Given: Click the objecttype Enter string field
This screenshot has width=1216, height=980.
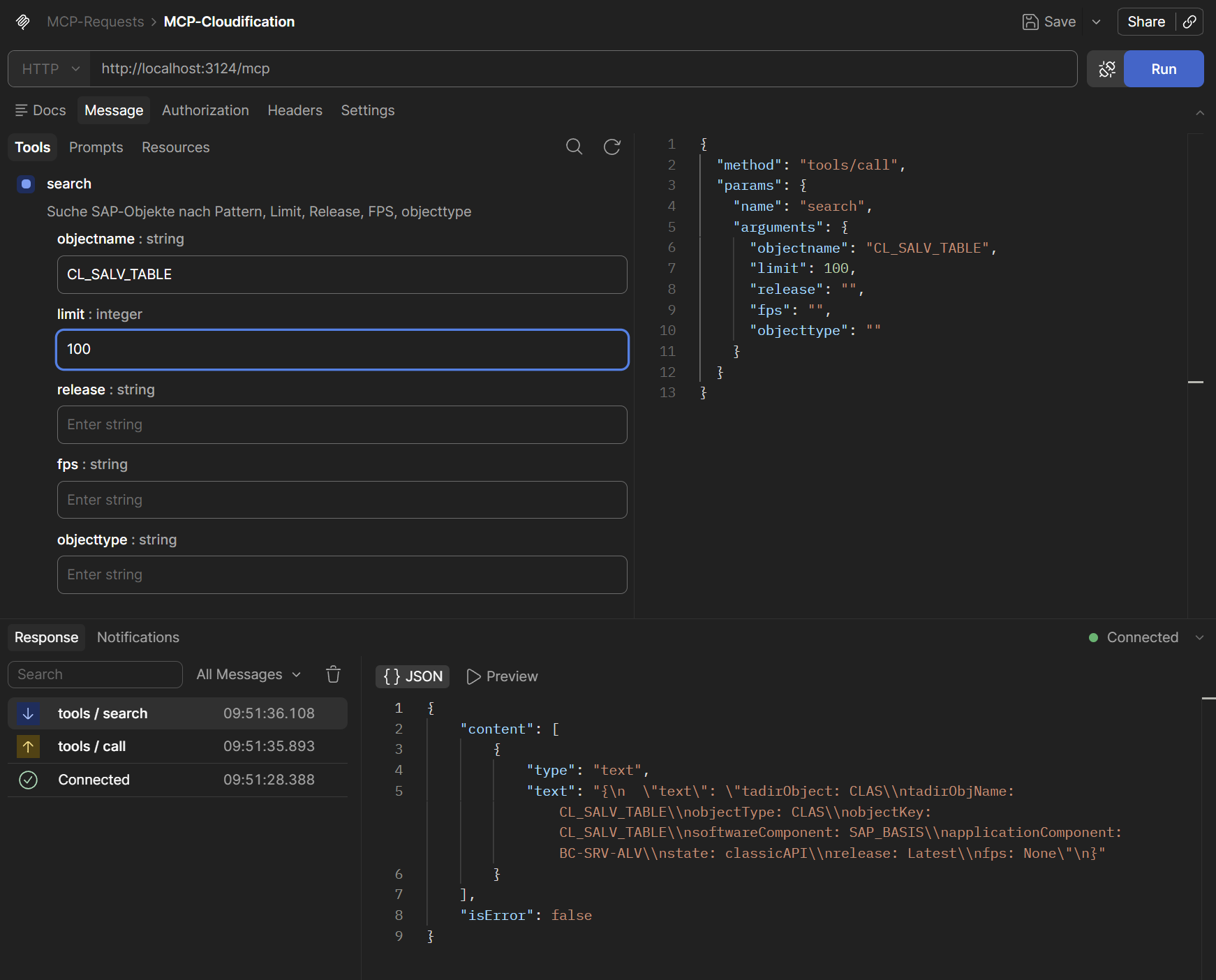Looking at the screenshot, I should pos(342,574).
